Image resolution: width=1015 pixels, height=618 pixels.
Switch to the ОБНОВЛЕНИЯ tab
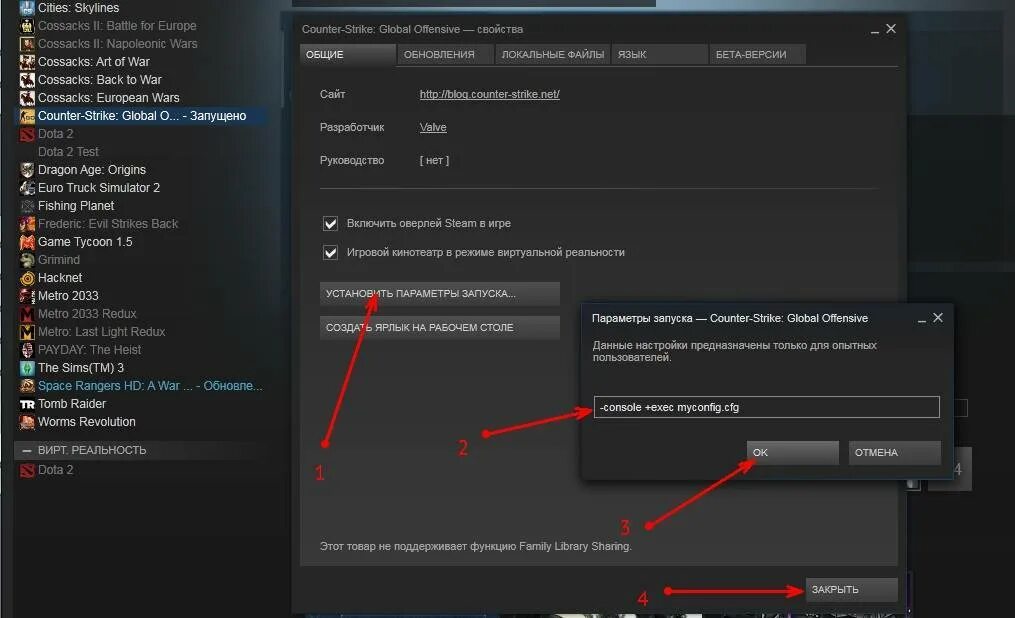point(445,54)
